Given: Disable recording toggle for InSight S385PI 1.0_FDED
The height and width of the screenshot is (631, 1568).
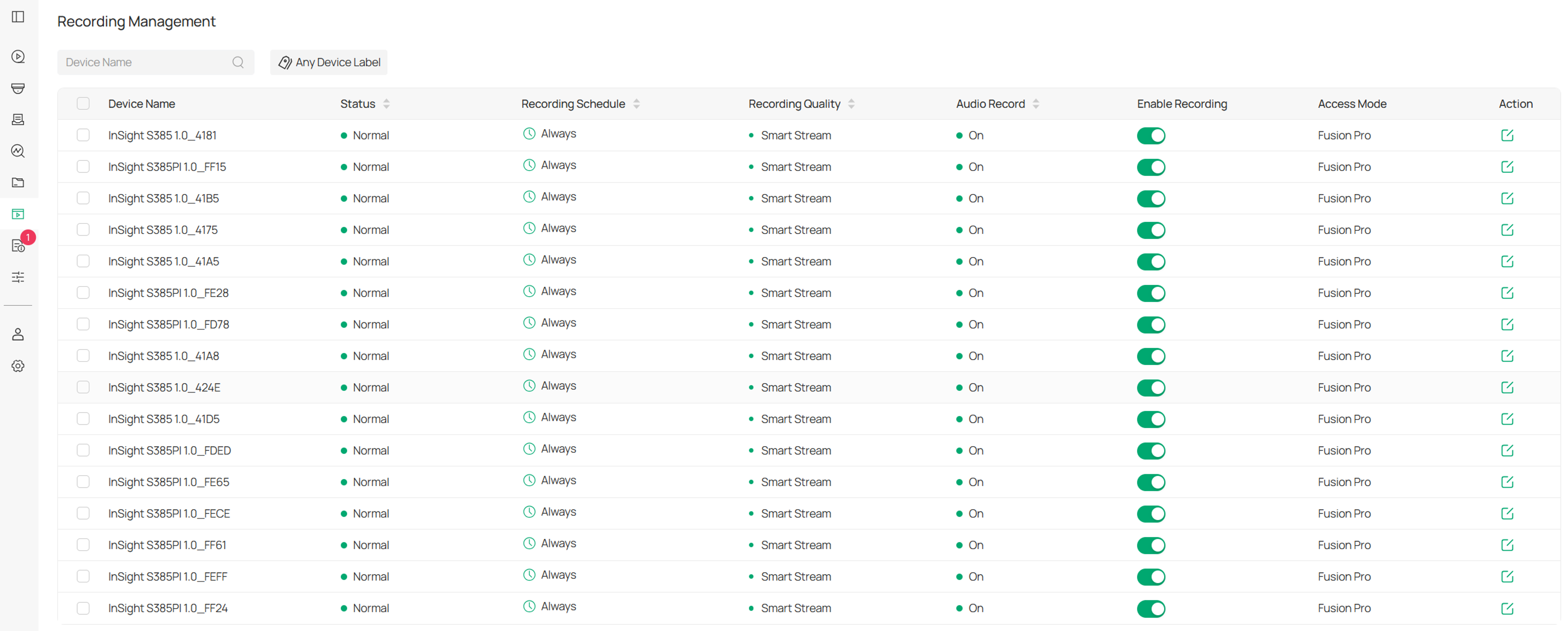Looking at the screenshot, I should (x=1150, y=451).
